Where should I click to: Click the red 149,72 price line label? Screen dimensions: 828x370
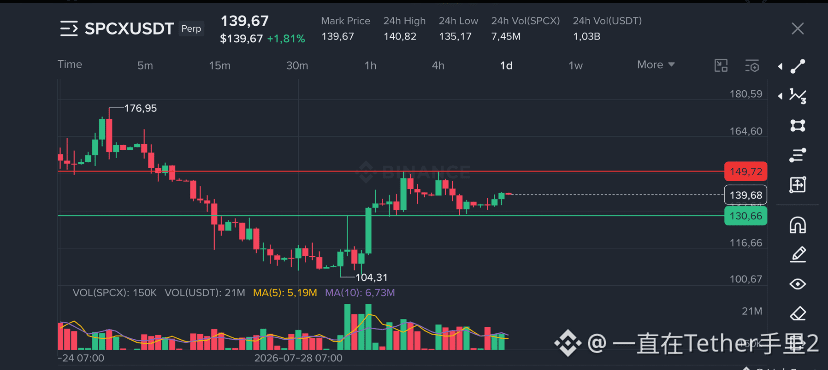coord(746,171)
